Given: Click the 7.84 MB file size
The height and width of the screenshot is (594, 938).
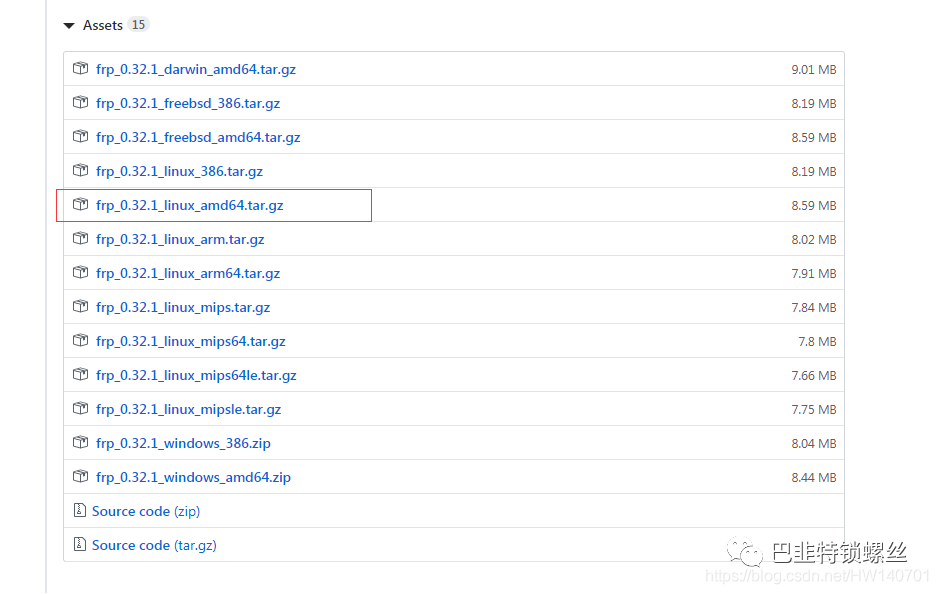Looking at the screenshot, I should (x=814, y=308).
